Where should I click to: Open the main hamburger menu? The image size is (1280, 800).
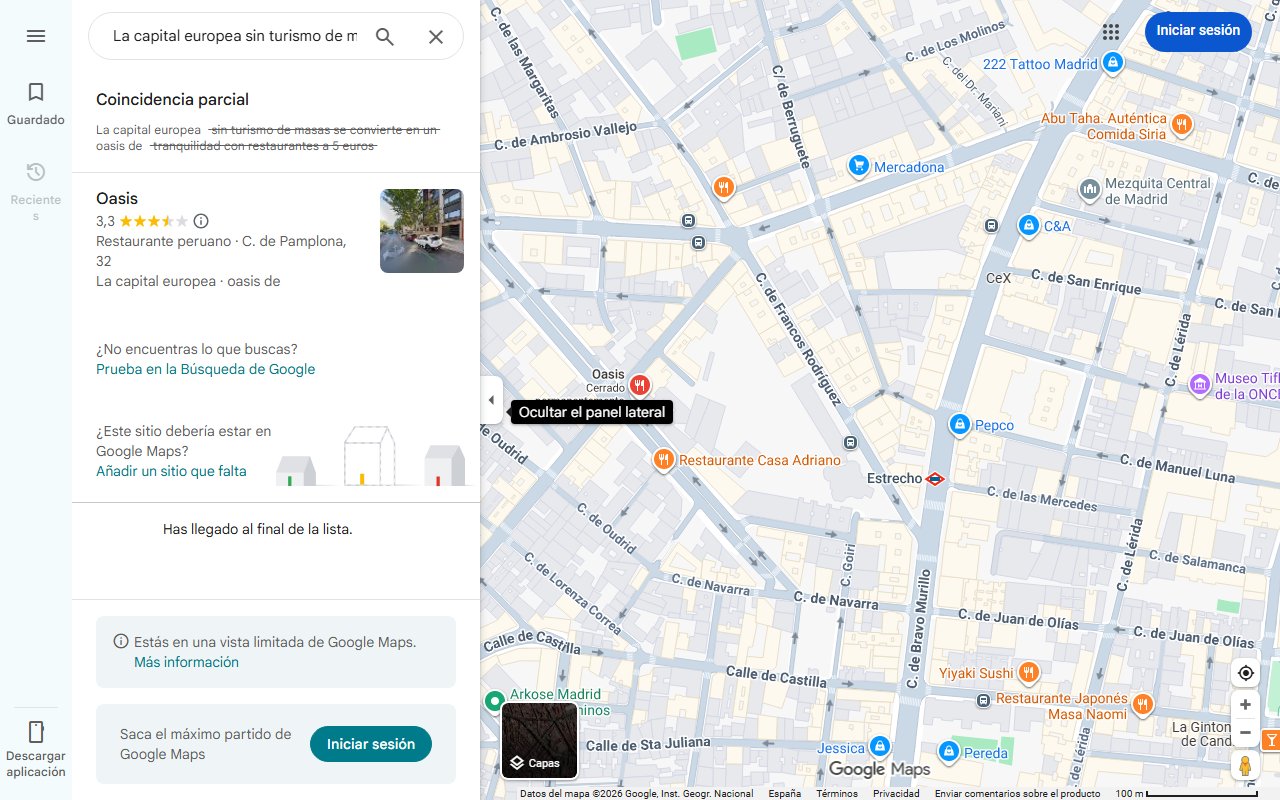point(36,36)
